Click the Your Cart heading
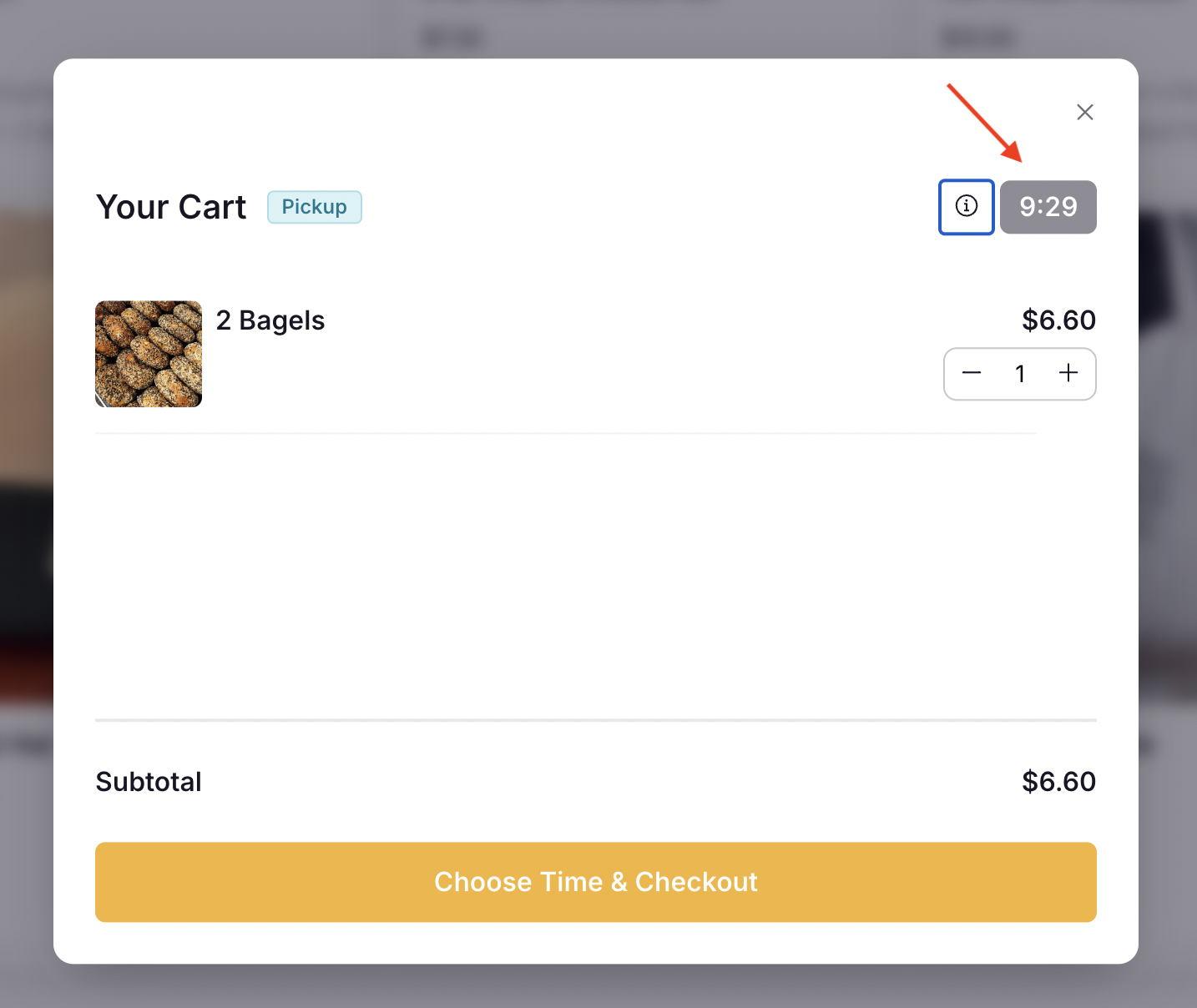1197x1008 pixels. pyautogui.click(x=171, y=207)
